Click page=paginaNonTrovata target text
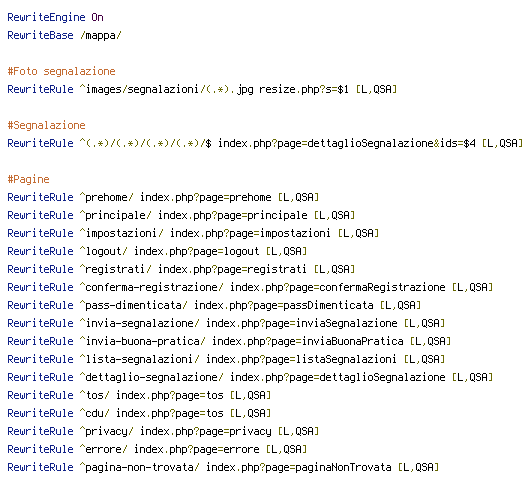This screenshot has height=484, width=532. pos(328,467)
